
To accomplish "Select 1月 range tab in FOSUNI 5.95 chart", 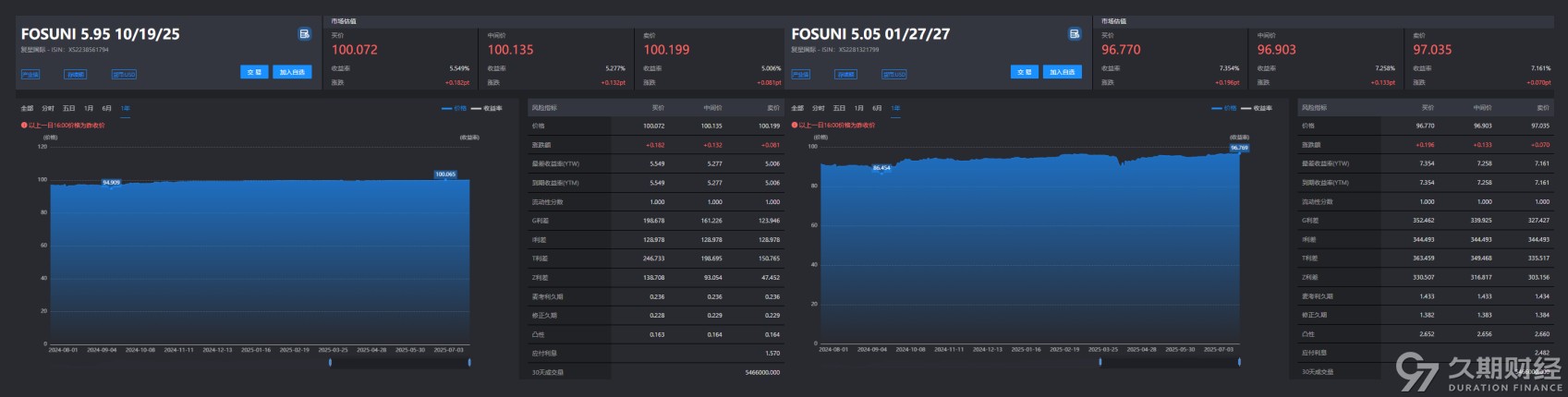I will pyautogui.click(x=89, y=108).
